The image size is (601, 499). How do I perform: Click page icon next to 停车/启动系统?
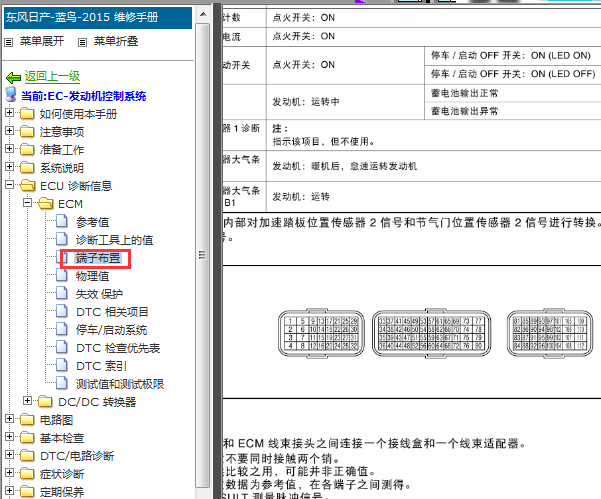pyautogui.click(x=62, y=329)
